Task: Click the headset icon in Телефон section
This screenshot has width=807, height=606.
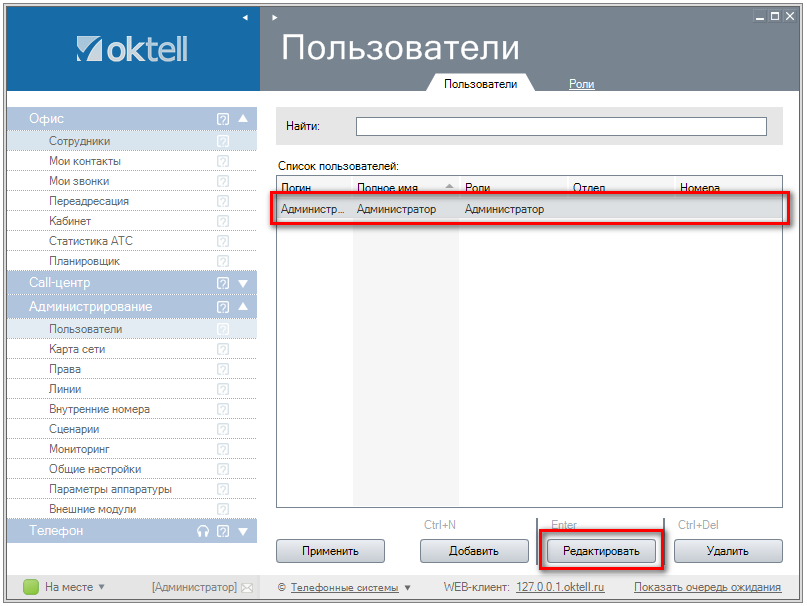Action: (x=203, y=531)
